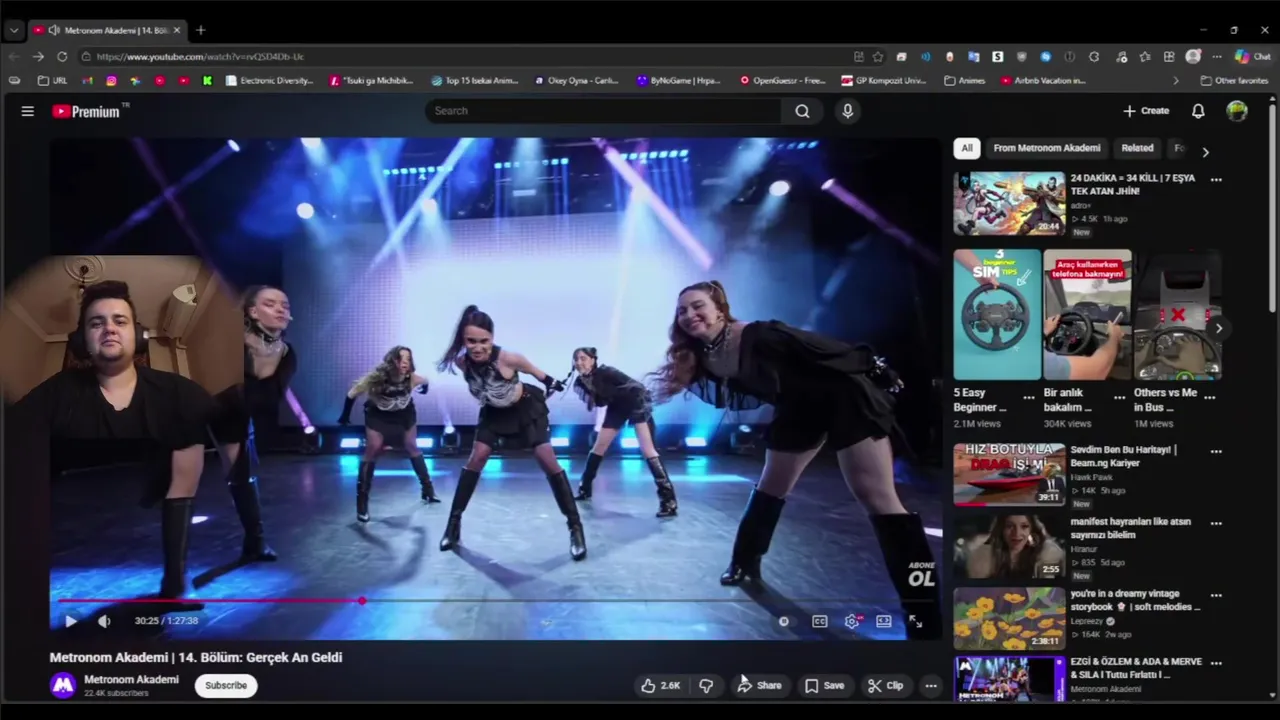The image size is (1280, 720).
Task: Show more bookmarks overflow chevron
Action: (1175, 80)
